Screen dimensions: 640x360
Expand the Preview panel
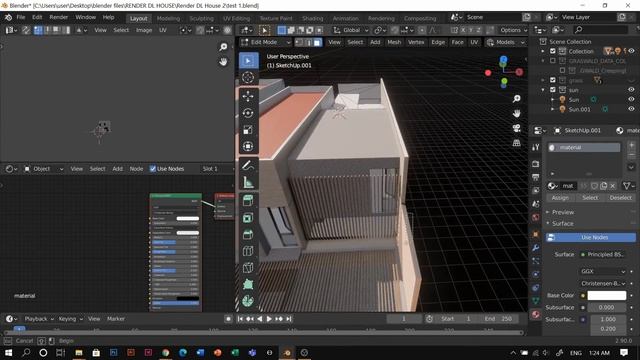pyautogui.click(x=562, y=212)
